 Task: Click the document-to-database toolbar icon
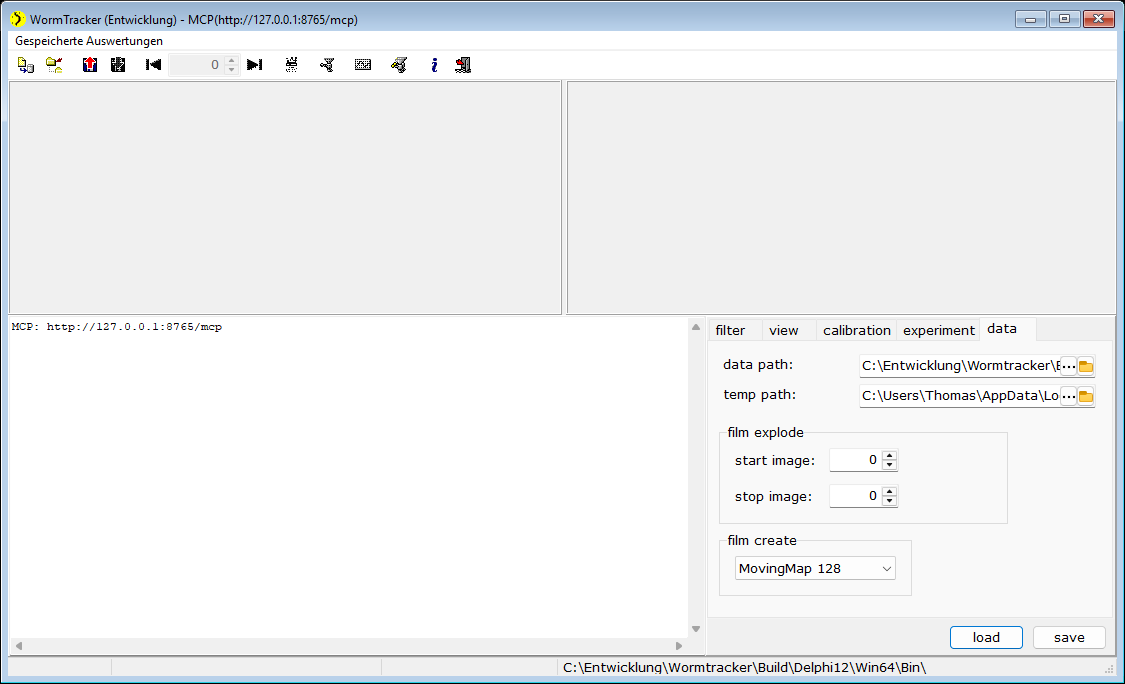click(x=26, y=65)
